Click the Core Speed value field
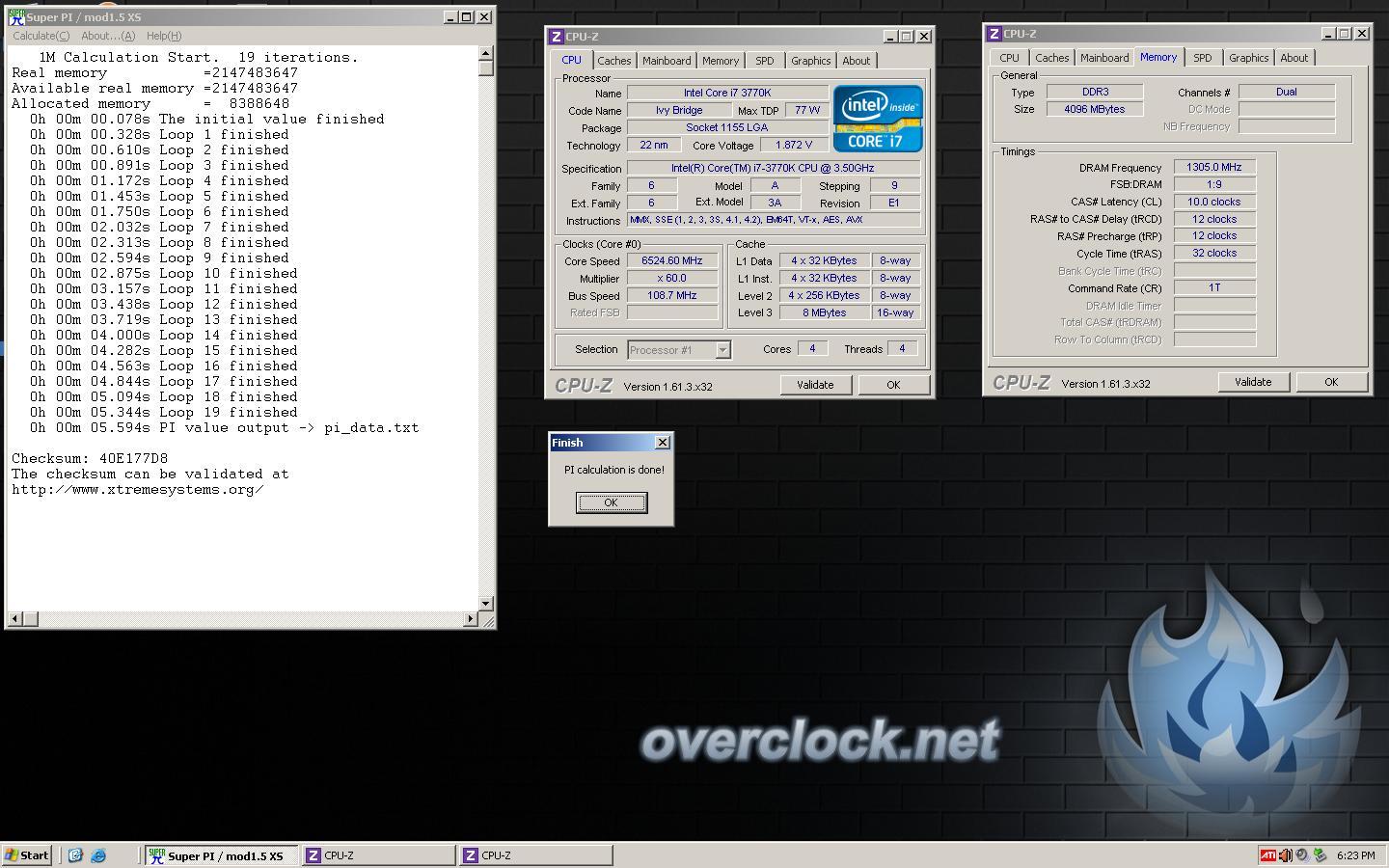The height and width of the screenshot is (868, 1389). pos(672,261)
